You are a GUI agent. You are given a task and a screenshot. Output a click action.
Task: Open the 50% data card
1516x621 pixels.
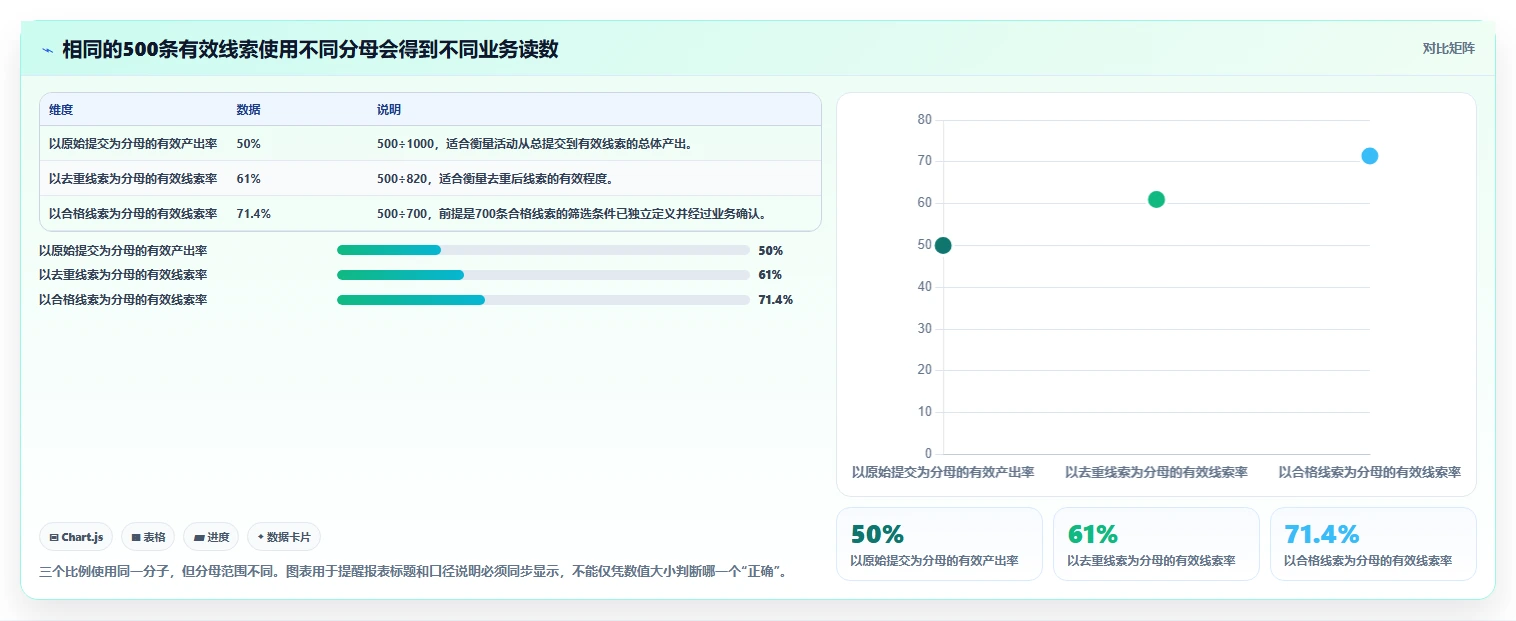tap(939, 544)
